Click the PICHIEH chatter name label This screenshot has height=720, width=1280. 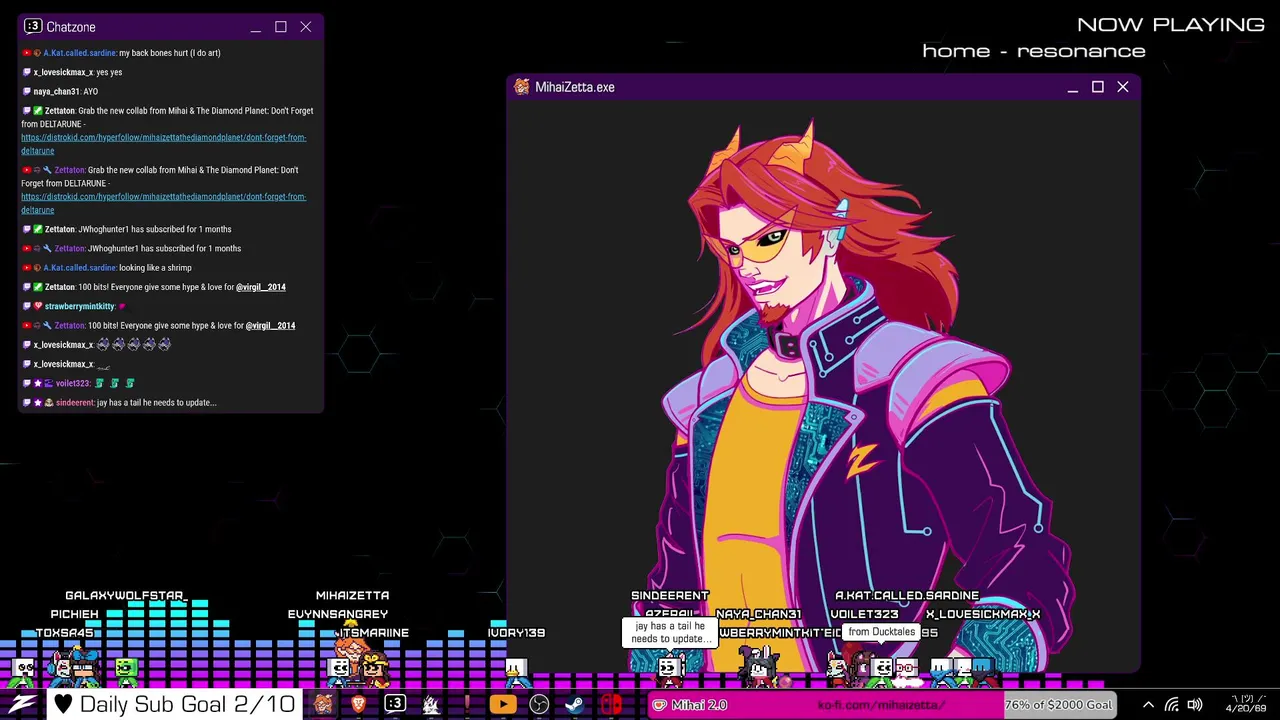click(x=75, y=614)
